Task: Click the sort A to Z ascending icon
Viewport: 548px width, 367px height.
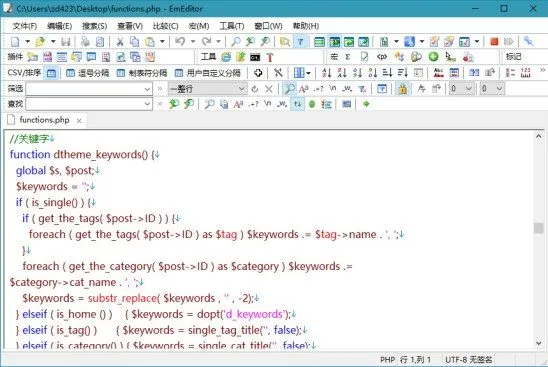Action: point(326,73)
